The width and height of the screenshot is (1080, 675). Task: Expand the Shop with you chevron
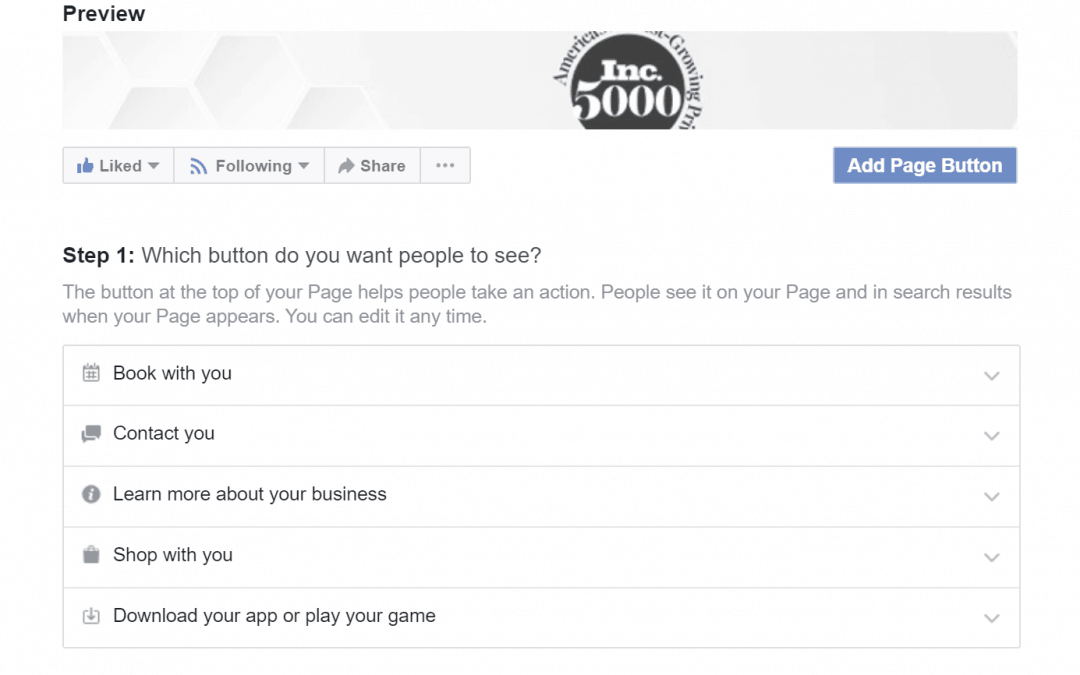point(991,557)
